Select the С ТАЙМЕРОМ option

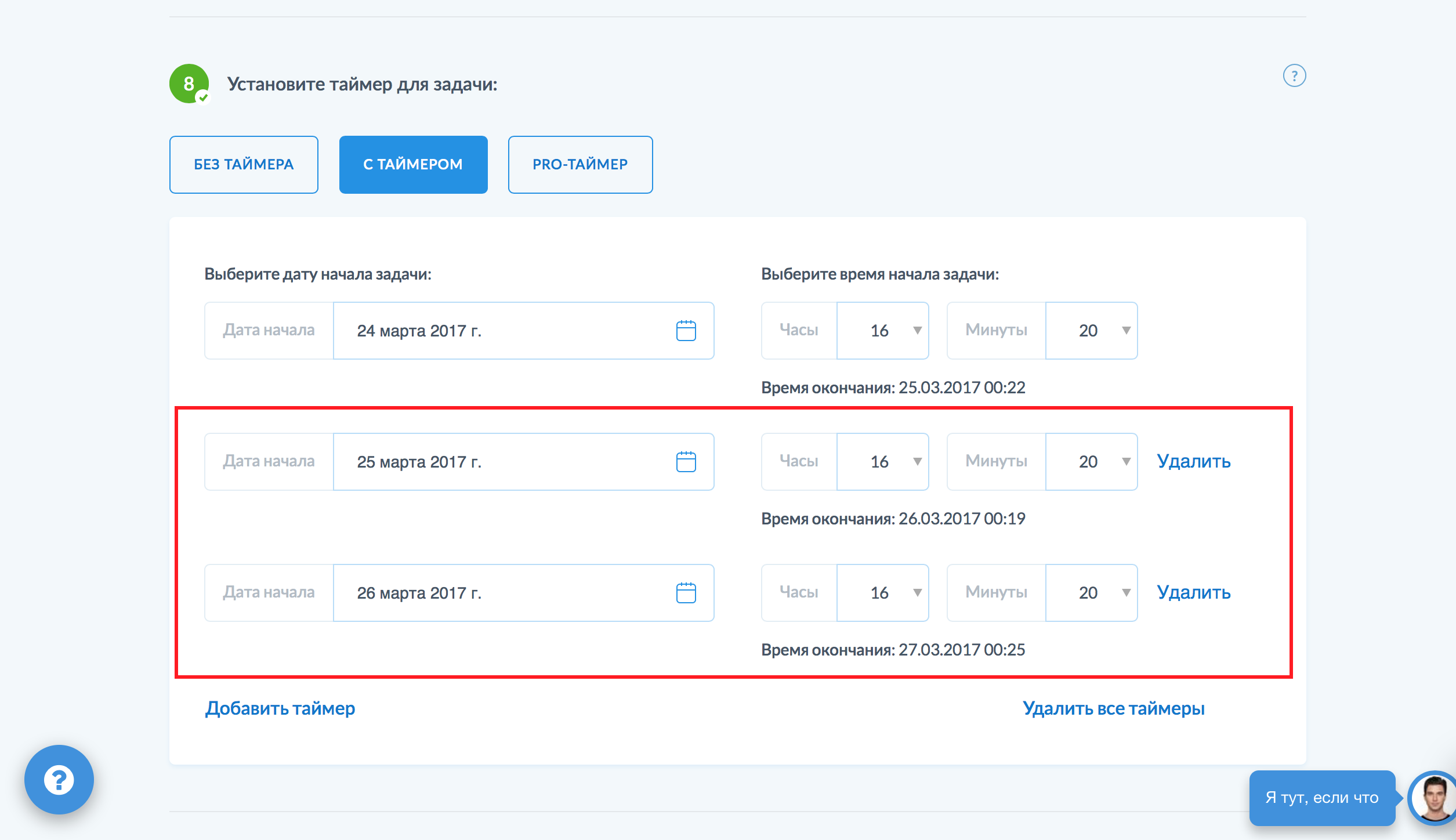[x=413, y=165]
